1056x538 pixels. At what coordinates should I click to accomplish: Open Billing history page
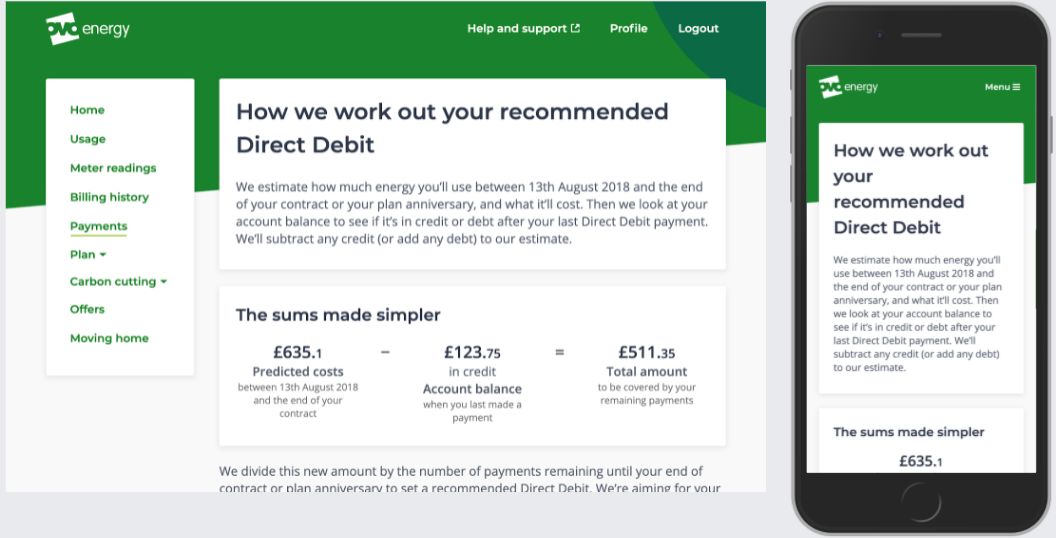109,197
